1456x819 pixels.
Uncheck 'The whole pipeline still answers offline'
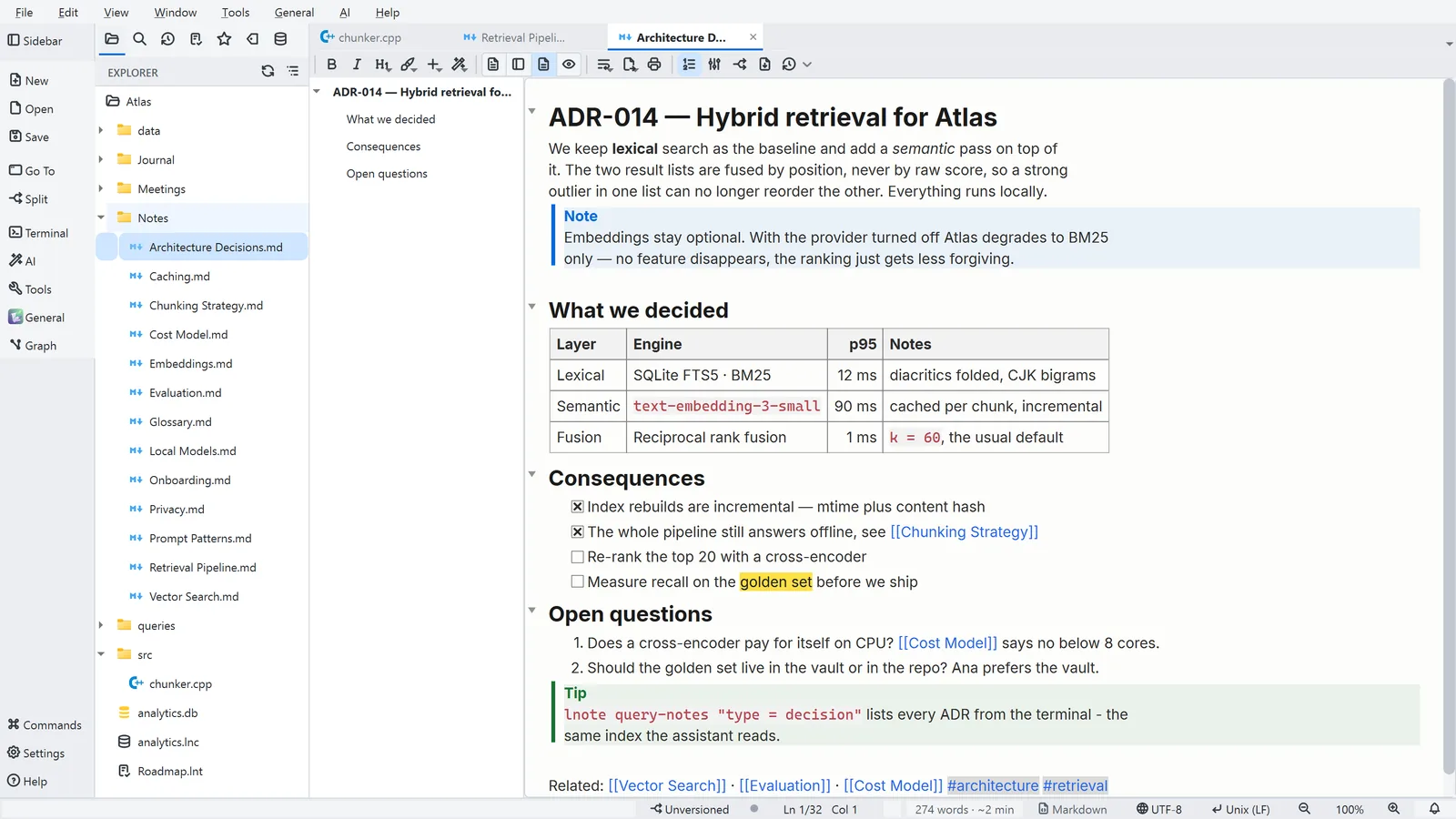coord(577,531)
